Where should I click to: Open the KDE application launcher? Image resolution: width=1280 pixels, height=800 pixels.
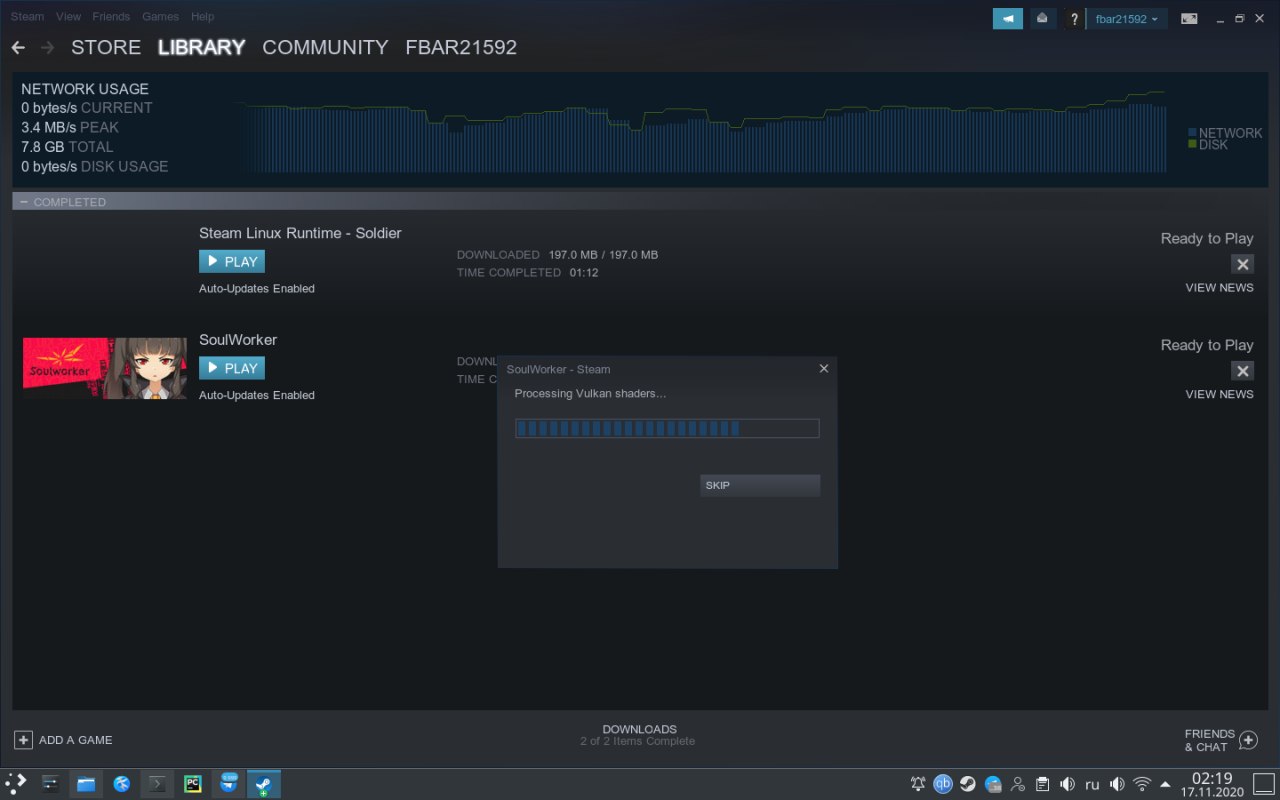click(16, 784)
